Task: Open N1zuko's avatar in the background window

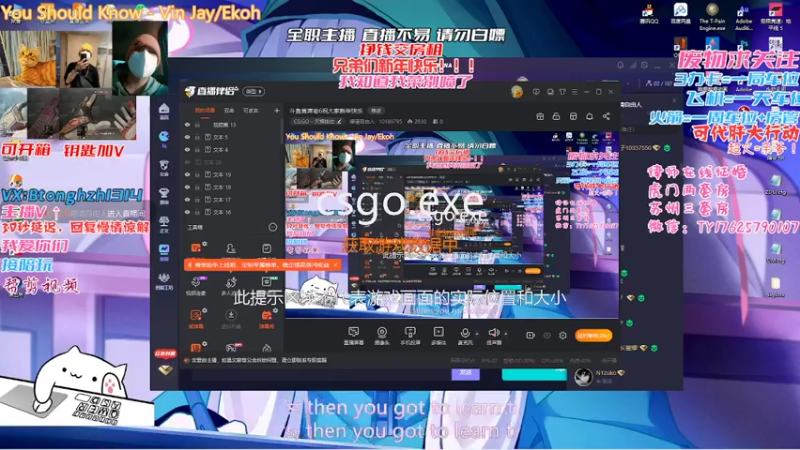Action: (583, 377)
